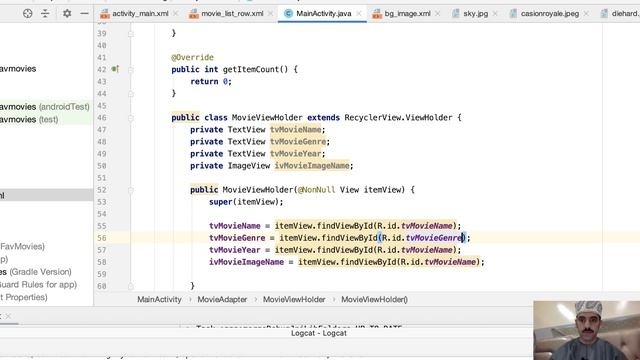The image size is (640, 360).
Task: Close the MainActivity.java tab
Action: (x=359, y=13)
